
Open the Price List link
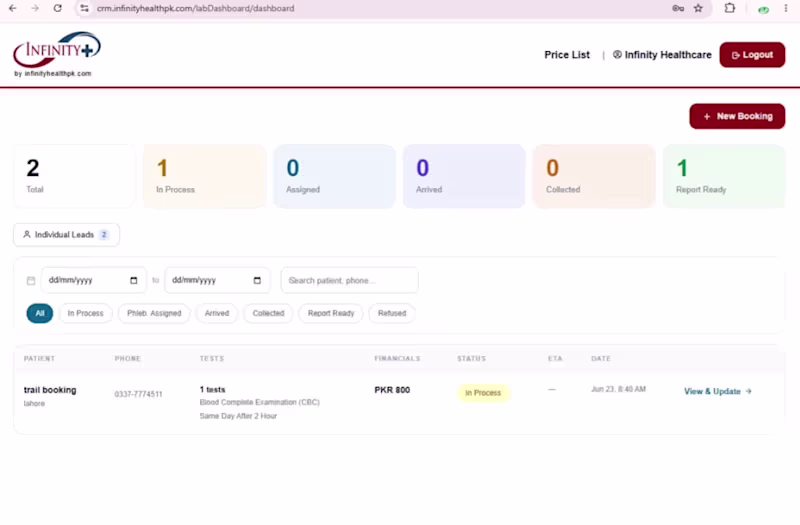[x=567, y=55]
